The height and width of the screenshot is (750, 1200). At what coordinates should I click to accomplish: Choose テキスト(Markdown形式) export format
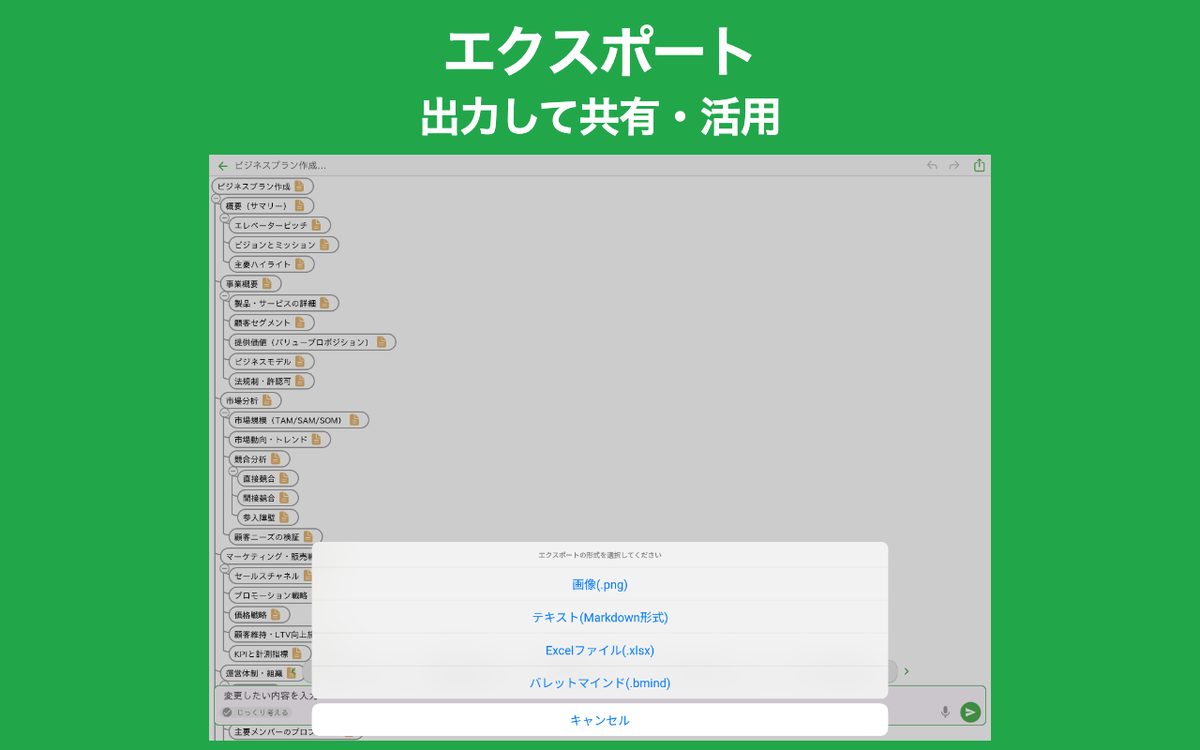(x=600, y=617)
